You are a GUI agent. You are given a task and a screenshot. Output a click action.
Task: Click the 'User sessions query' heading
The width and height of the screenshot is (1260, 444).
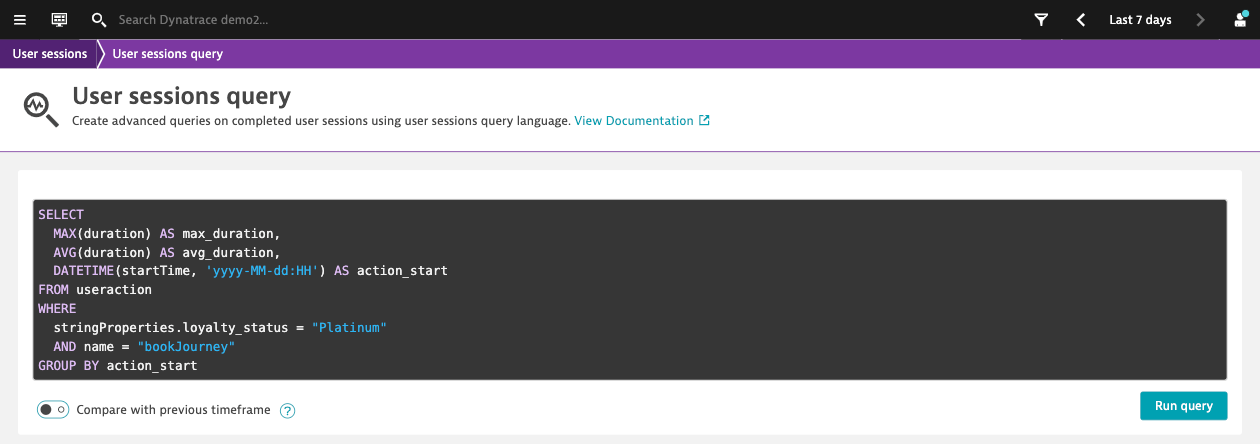coord(181,96)
